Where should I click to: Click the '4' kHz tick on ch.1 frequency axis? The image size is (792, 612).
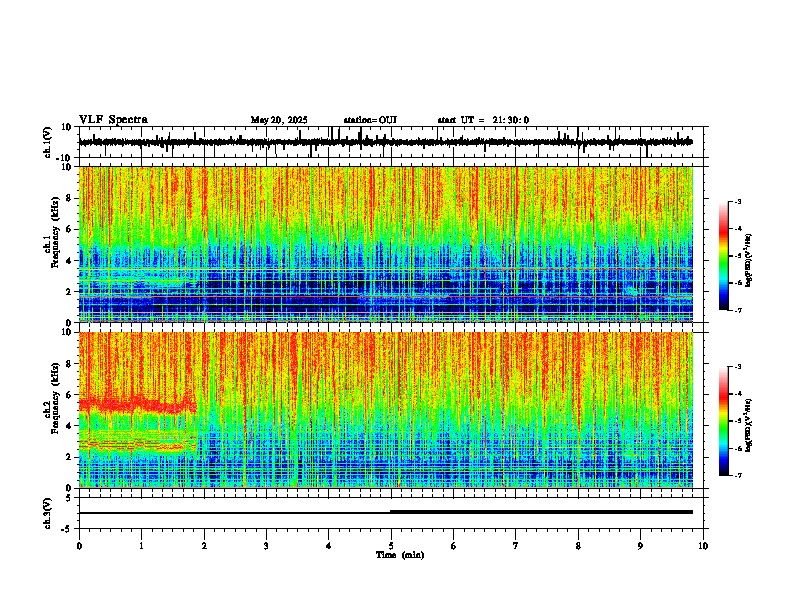click(69, 261)
